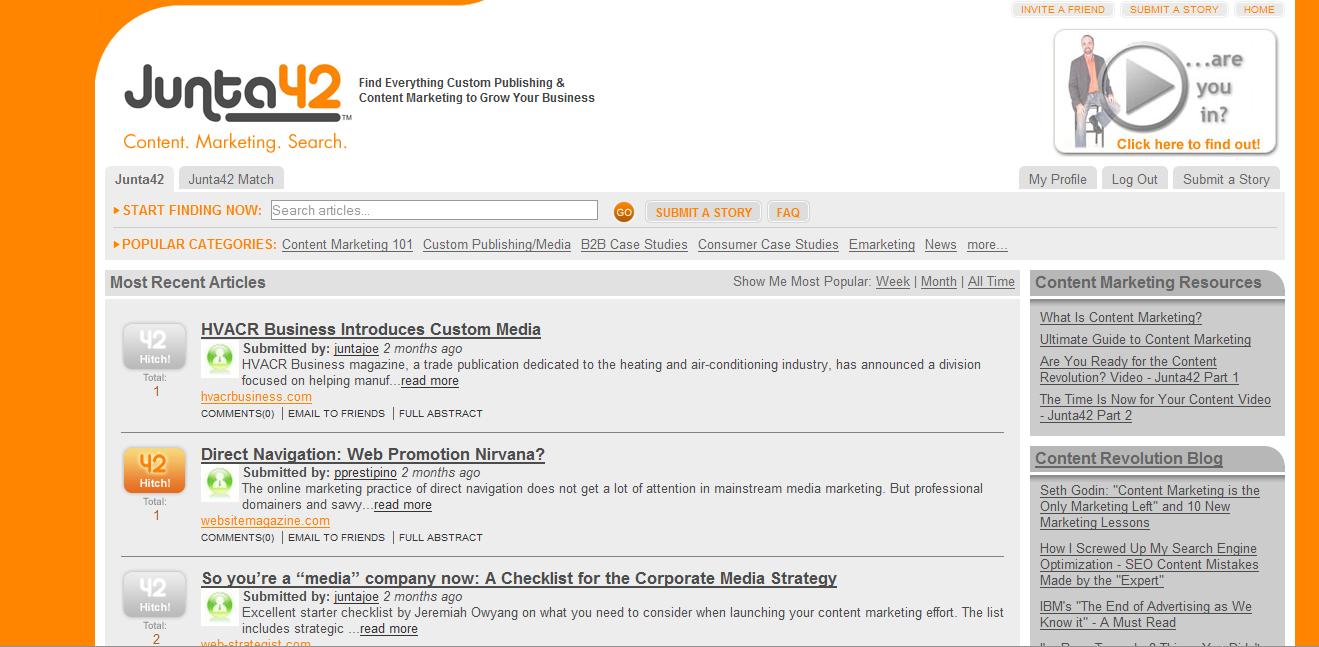Click the 42 Hitch! icon for Corporate Media Strategy article
This screenshot has height=647, width=1319.
click(155, 595)
